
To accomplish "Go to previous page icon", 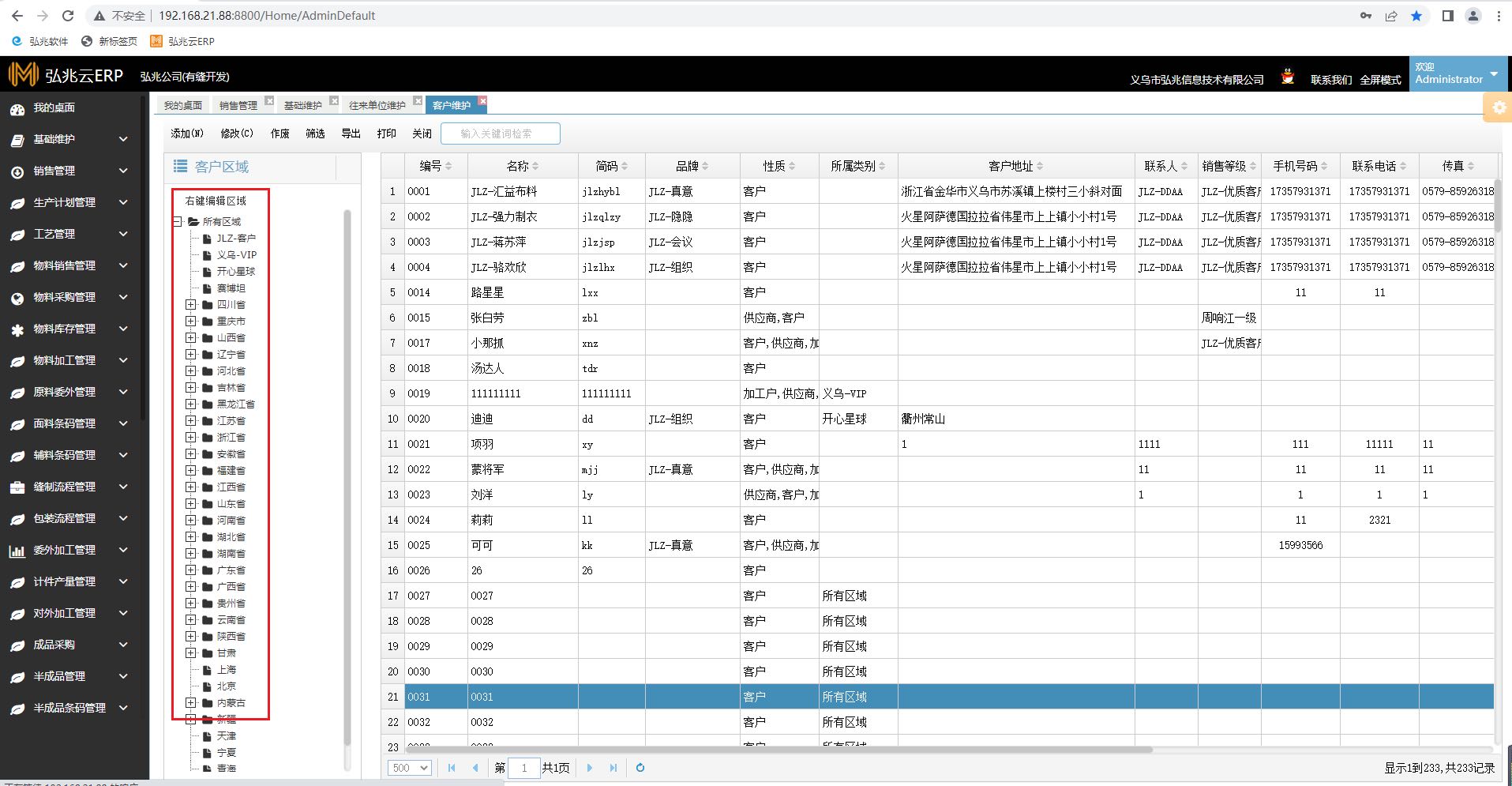I will point(475,768).
